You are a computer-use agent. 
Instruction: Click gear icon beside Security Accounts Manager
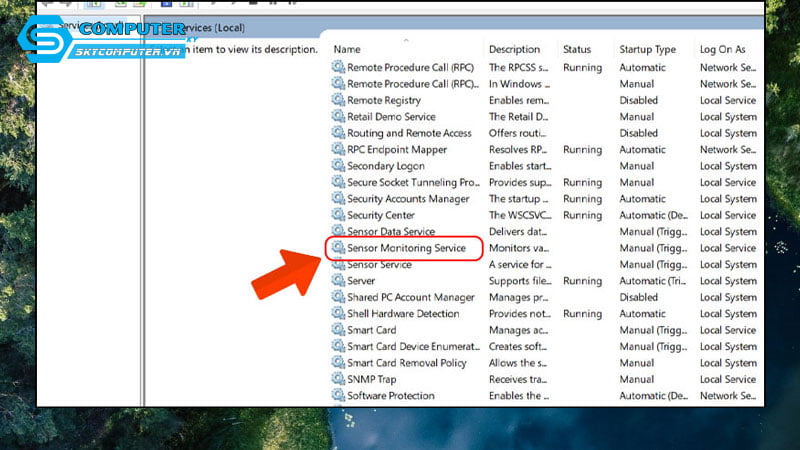tap(338, 198)
